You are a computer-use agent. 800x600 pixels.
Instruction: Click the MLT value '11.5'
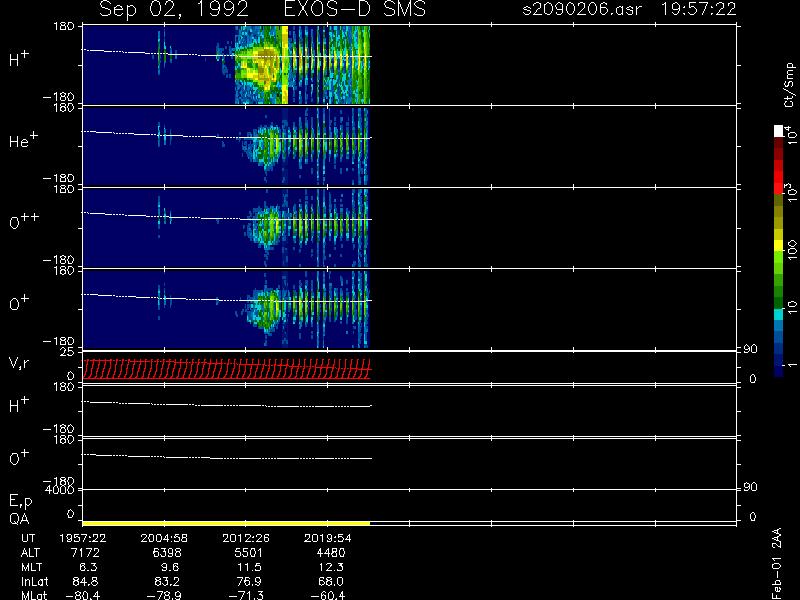[249, 567]
